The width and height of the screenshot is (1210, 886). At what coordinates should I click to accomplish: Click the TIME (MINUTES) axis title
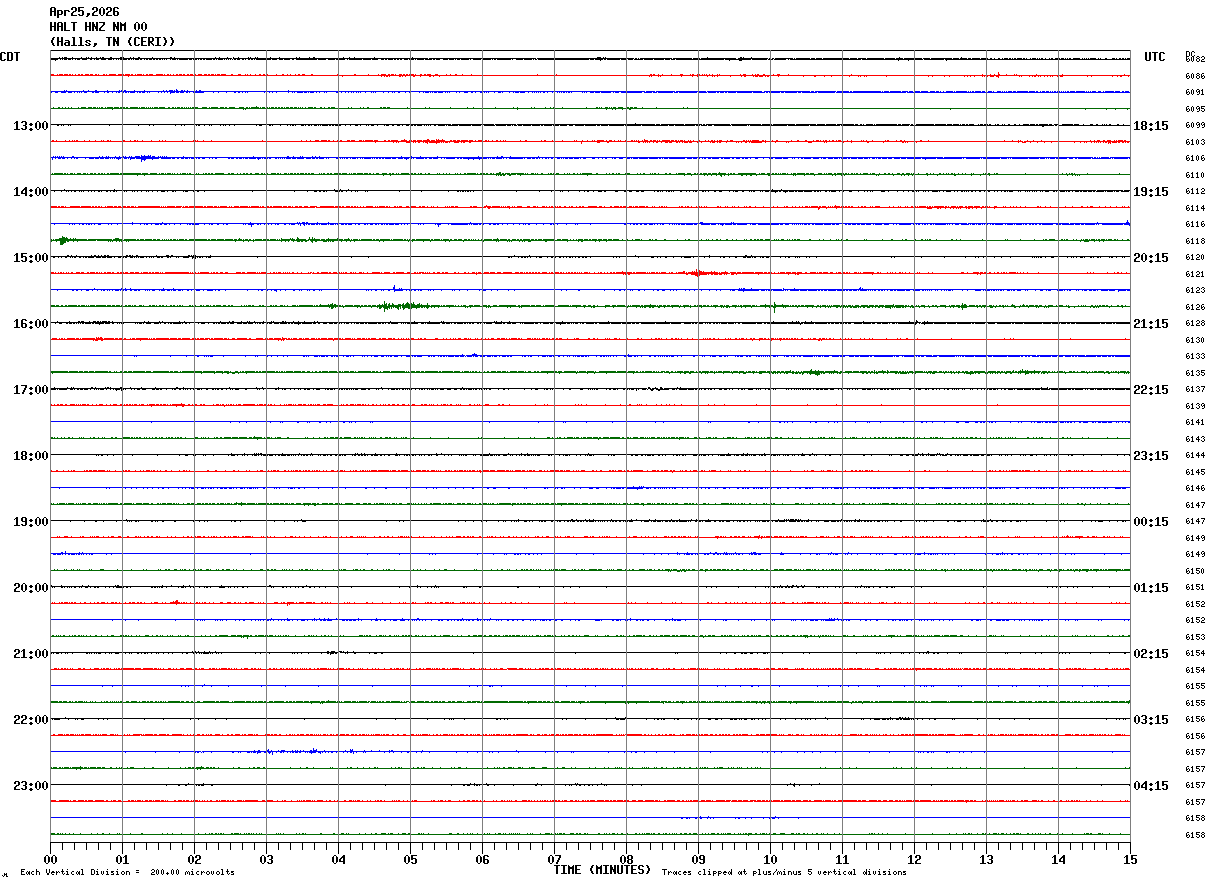click(602, 870)
